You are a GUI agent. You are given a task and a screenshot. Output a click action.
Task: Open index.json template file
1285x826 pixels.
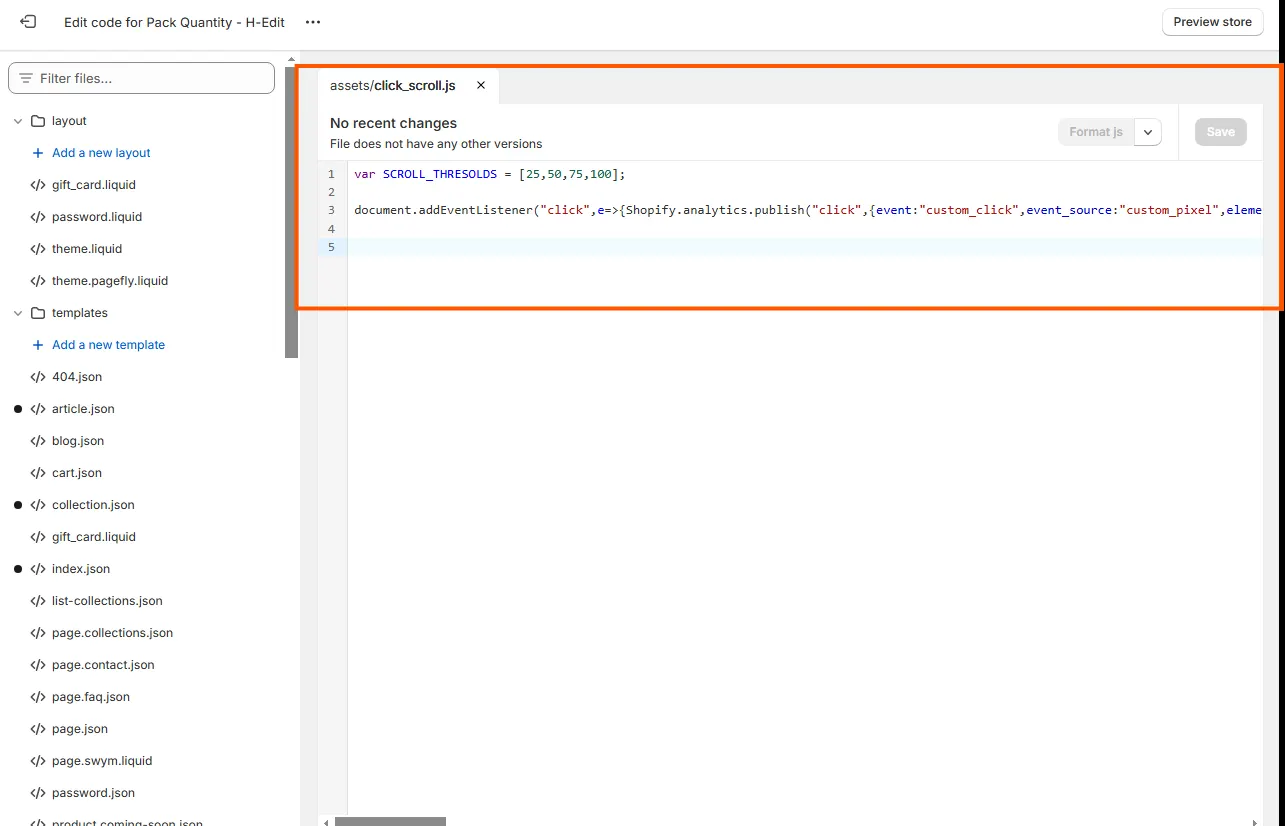point(81,569)
